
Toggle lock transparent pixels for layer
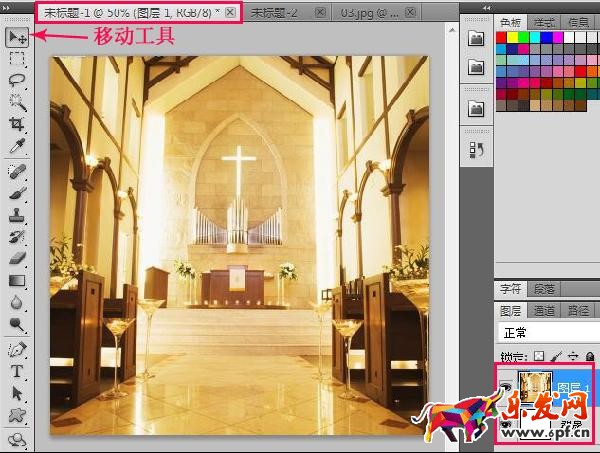540,355
